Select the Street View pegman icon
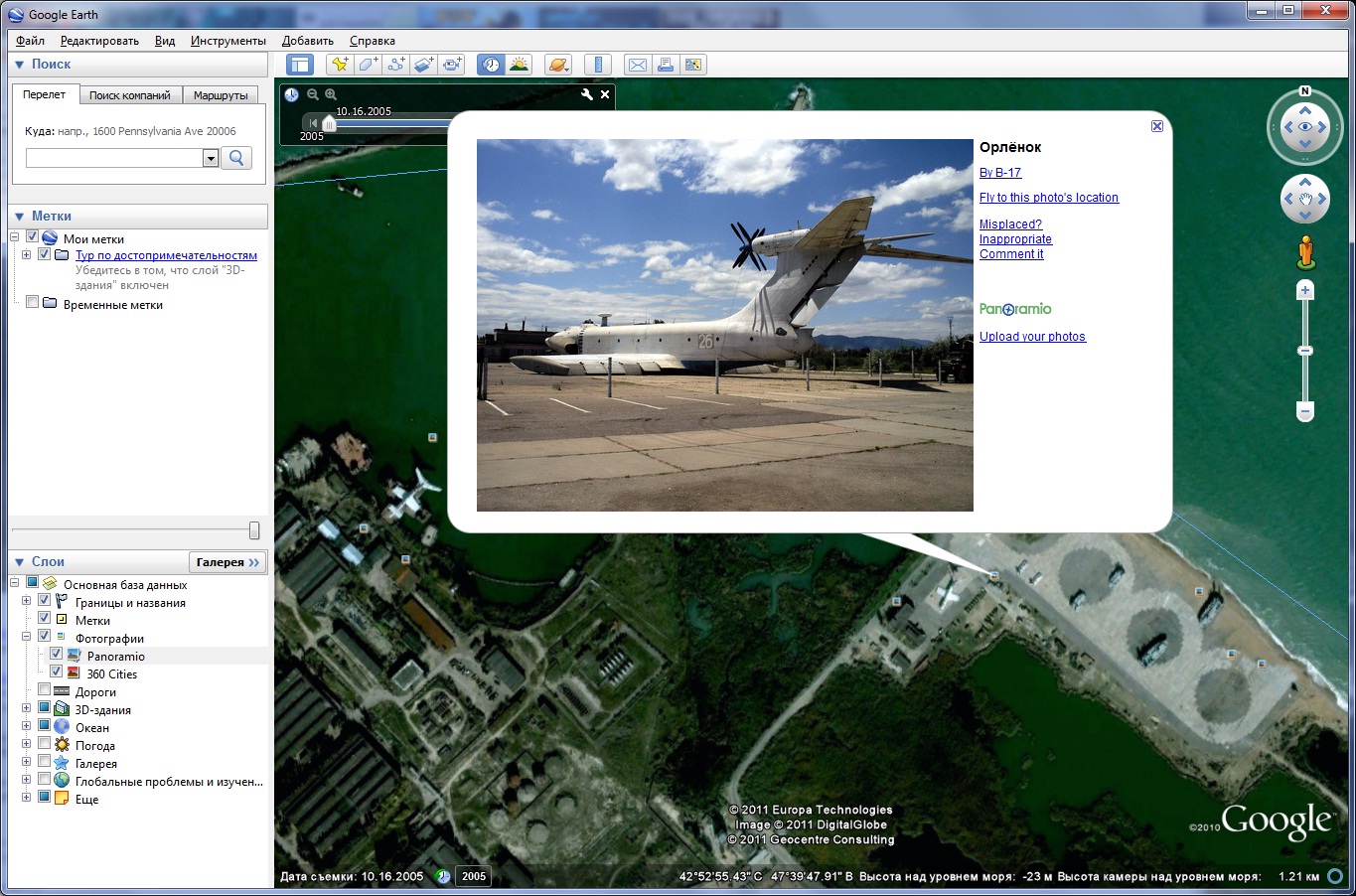This screenshot has width=1356, height=896. click(x=1306, y=252)
